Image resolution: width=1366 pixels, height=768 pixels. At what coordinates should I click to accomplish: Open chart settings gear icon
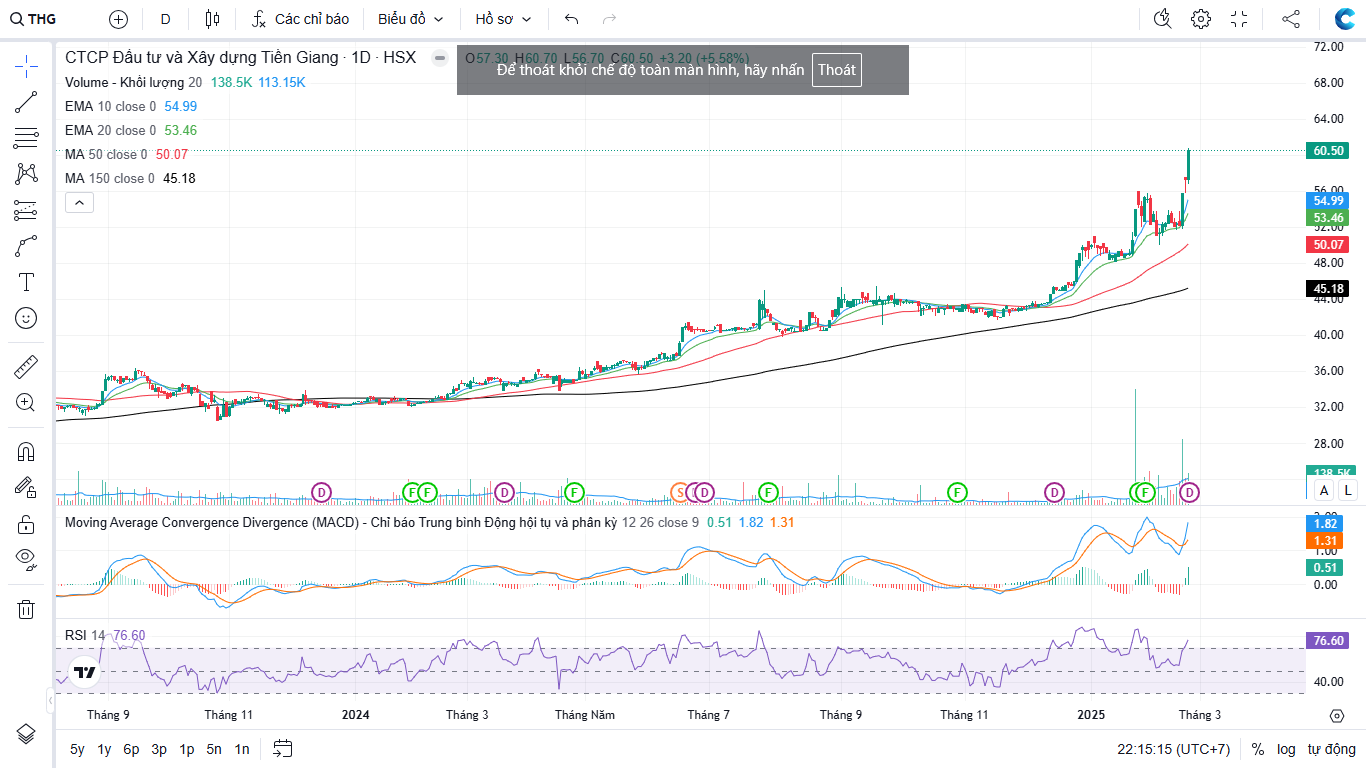coord(1200,19)
